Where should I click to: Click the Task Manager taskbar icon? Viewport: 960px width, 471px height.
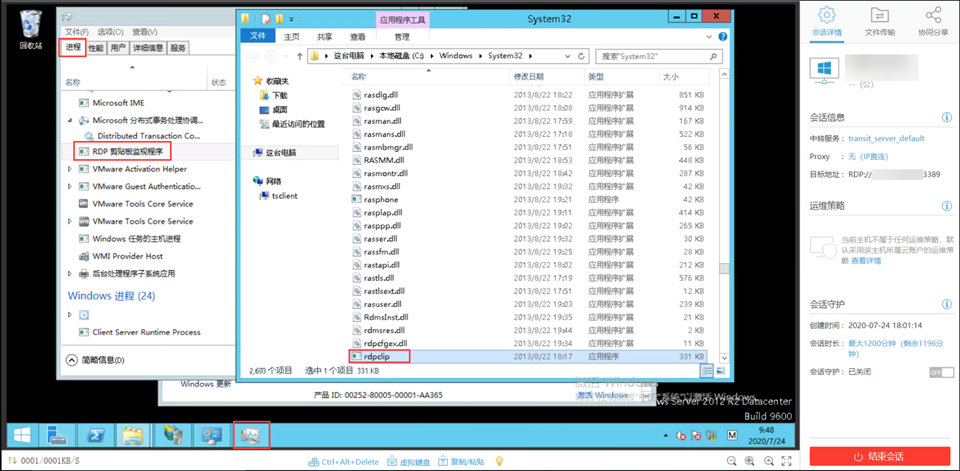[x=252, y=435]
